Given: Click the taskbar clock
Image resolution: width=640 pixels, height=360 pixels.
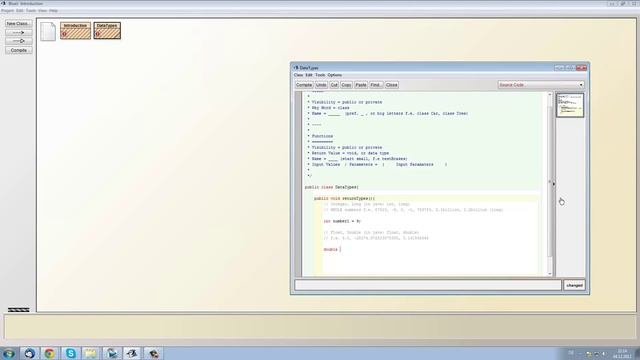Looking at the screenshot, I should coord(622,353).
